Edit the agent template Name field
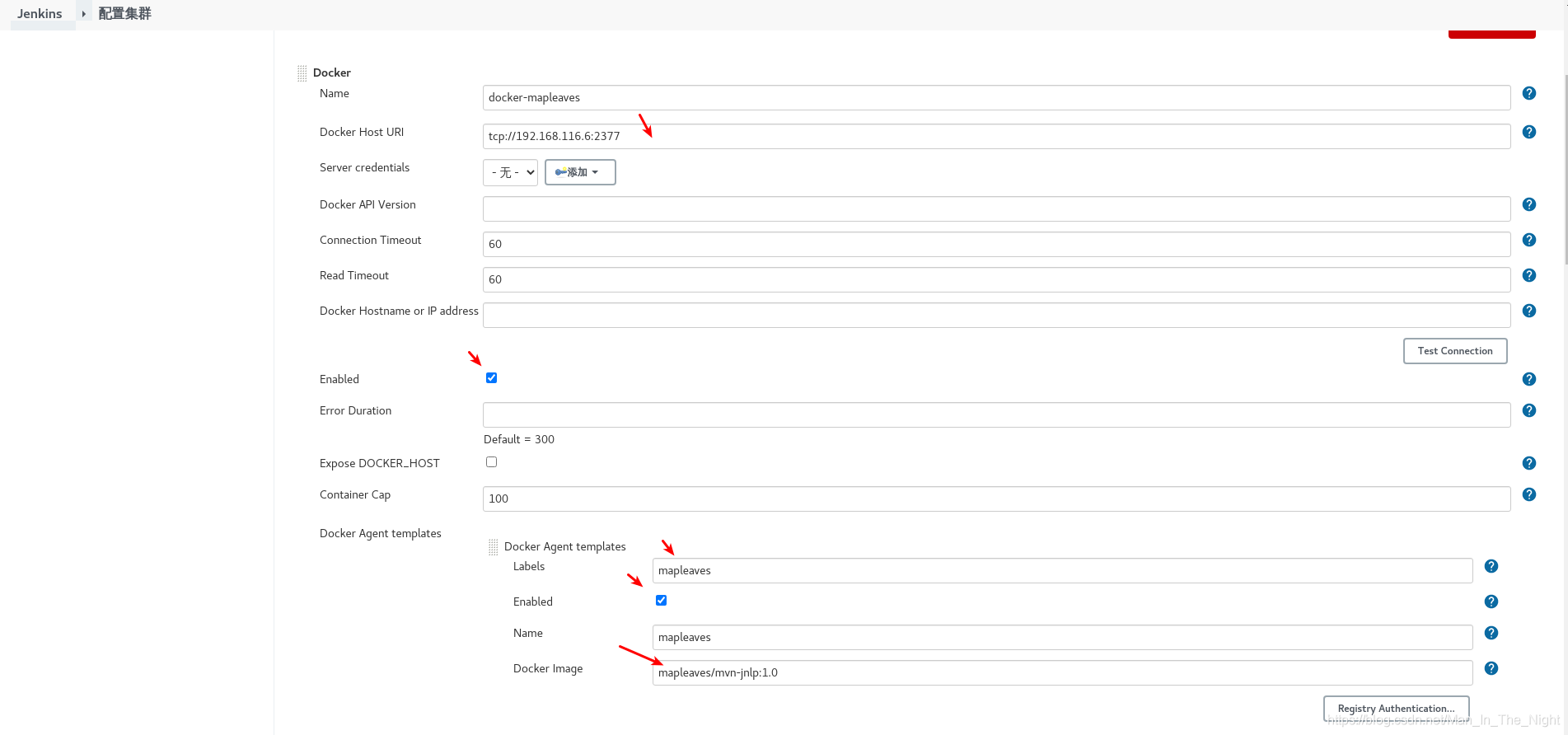This screenshot has width=1568, height=735. coord(1062,637)
